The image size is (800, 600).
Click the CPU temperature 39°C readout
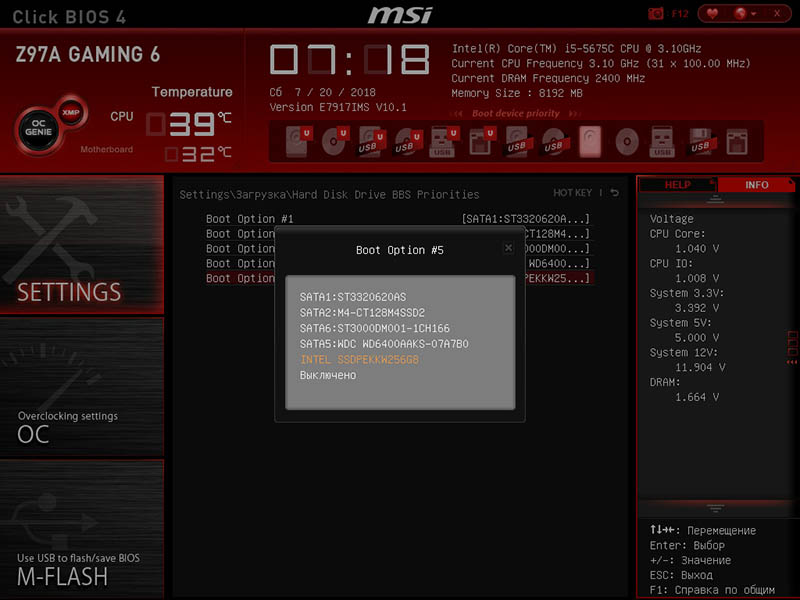point(189,124)
